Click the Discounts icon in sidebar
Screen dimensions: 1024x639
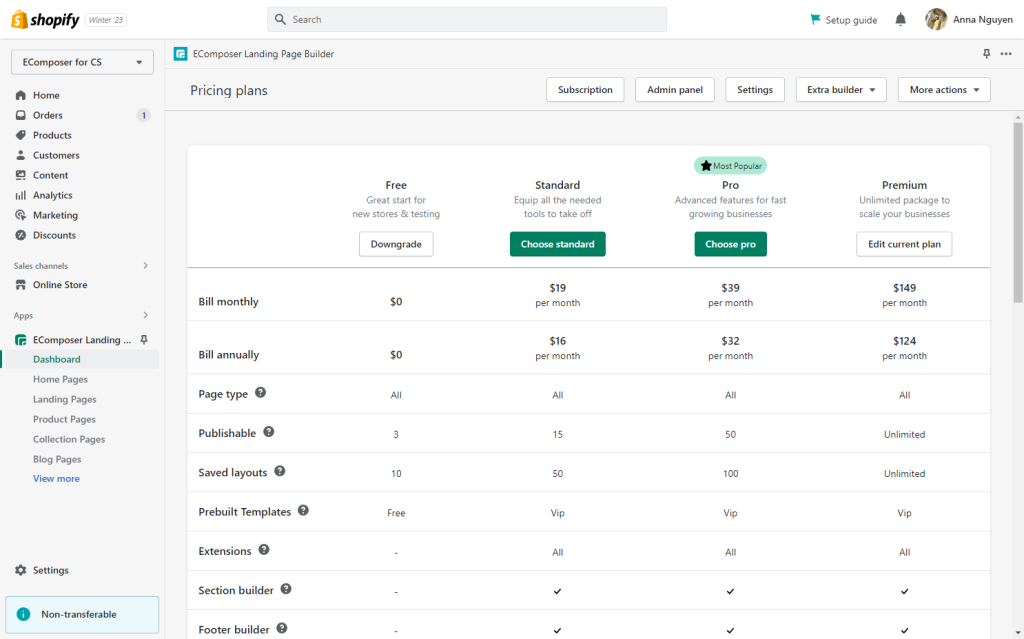coord(21,235)
